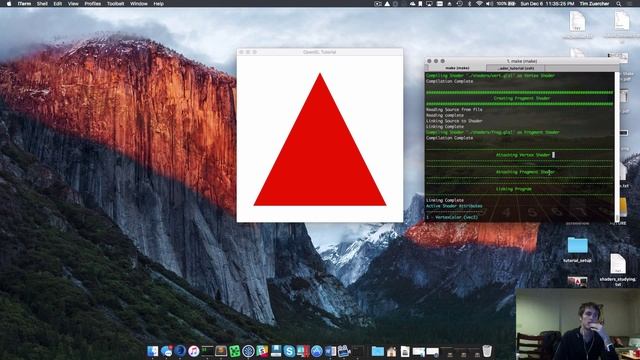
Task: Click the Tim Zuercher user name in menu bar
Action: tap(594, 4)
